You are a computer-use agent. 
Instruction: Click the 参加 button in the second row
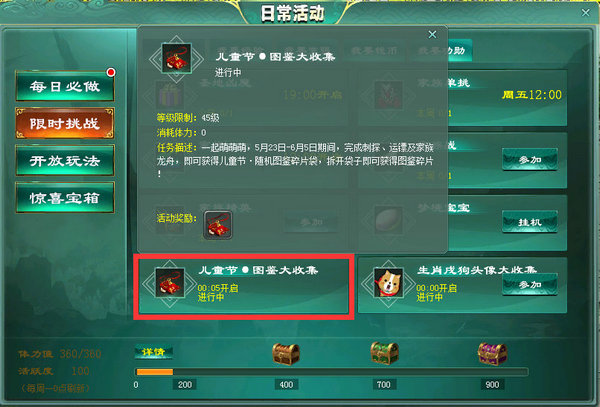tap(530, 160)
